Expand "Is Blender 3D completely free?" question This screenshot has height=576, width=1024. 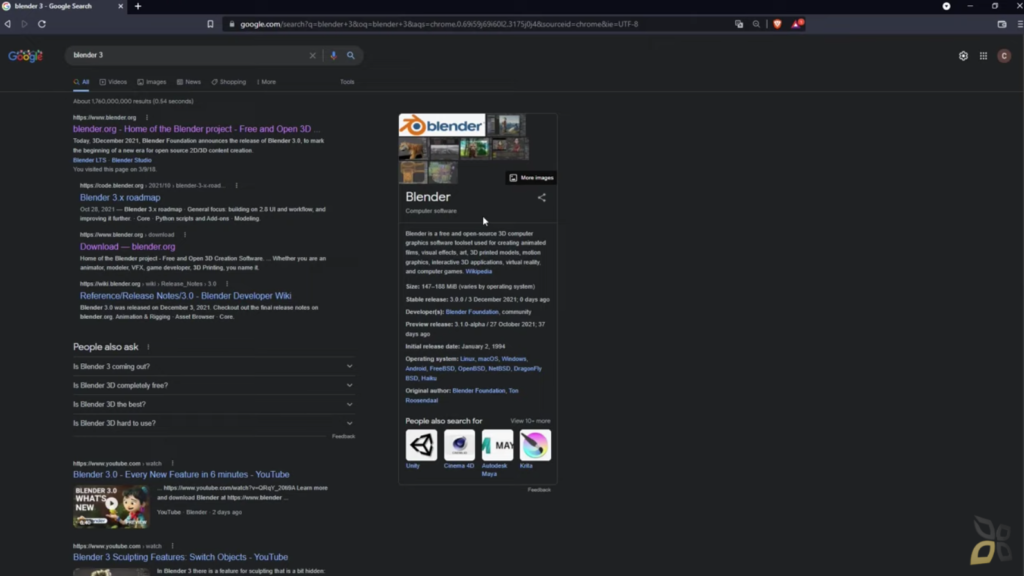[213, 385]
